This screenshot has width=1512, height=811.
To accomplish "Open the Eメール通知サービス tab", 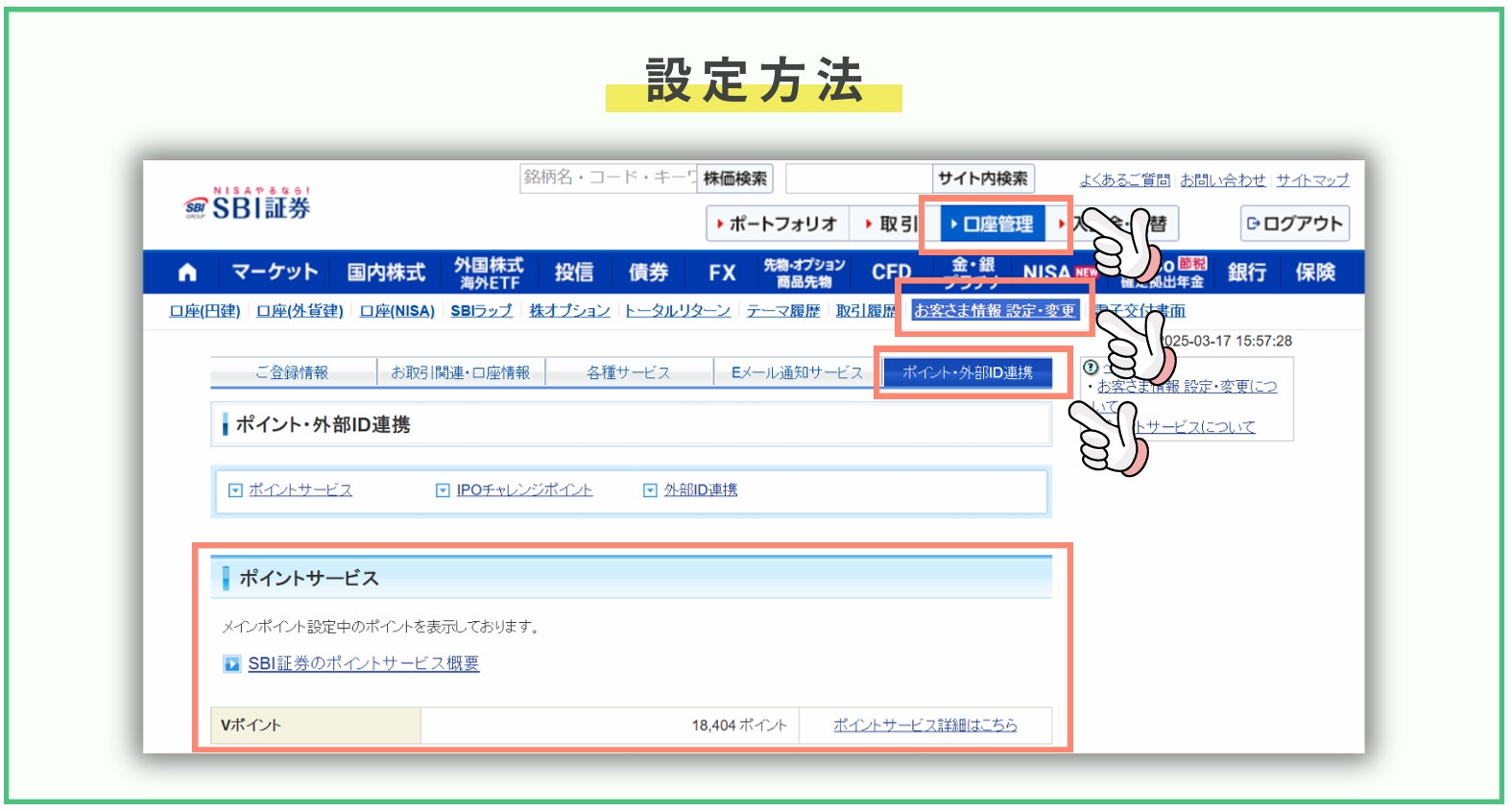I will pos(796,372).
